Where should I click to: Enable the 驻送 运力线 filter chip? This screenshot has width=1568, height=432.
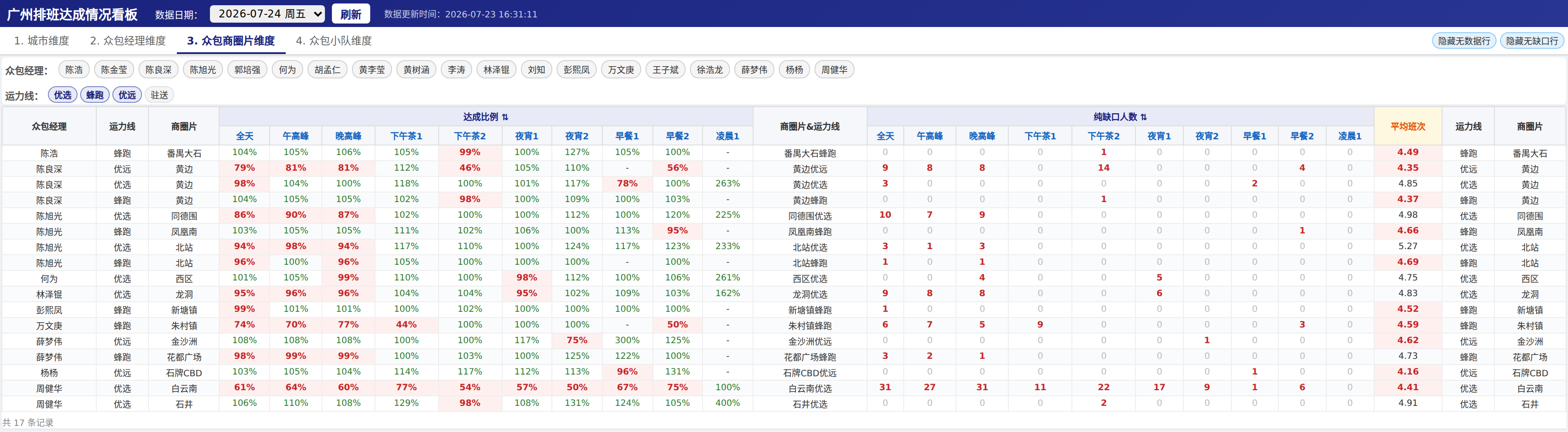click(159, 95)
